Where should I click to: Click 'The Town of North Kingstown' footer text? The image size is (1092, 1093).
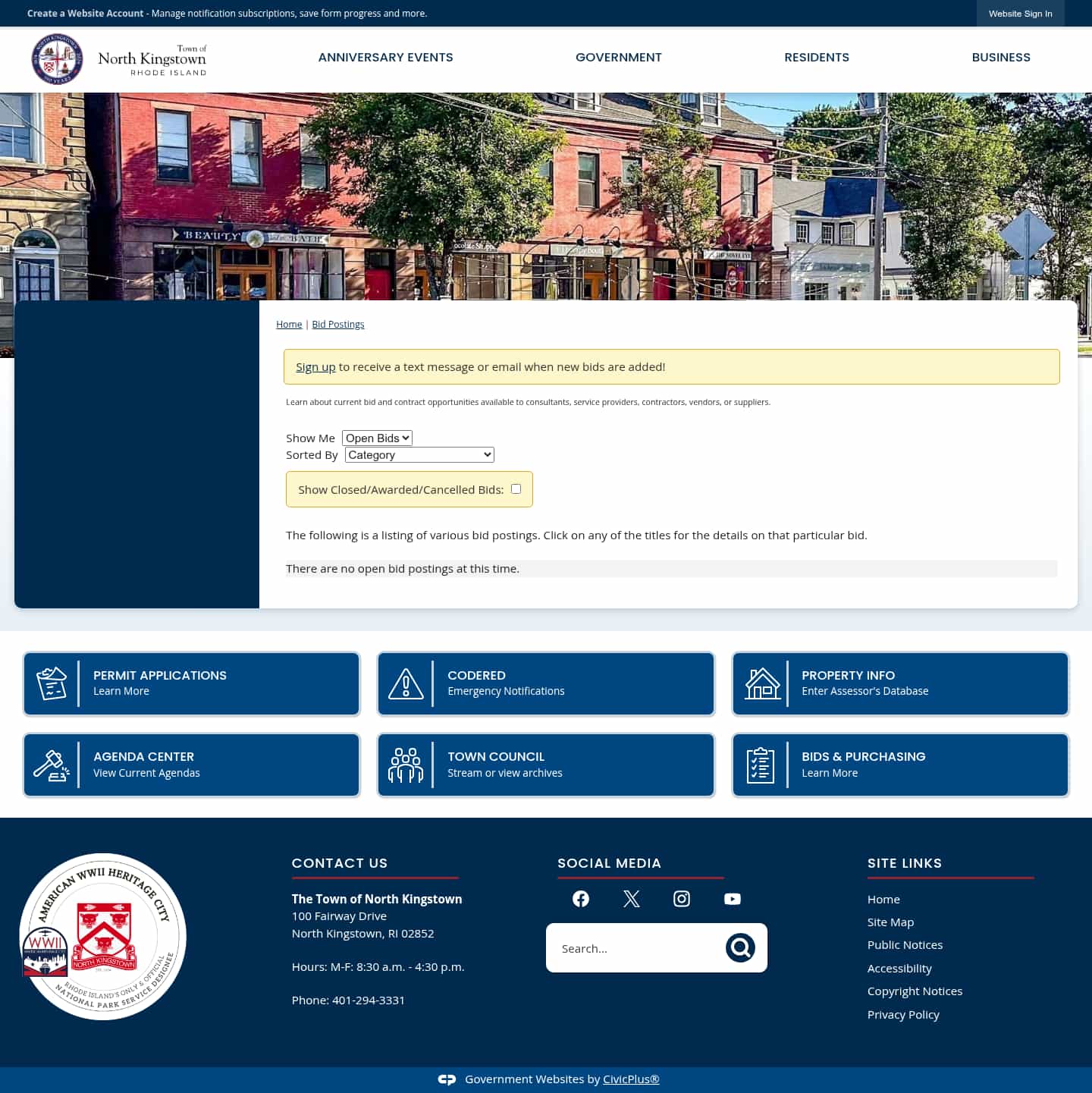click(x=377, y=899)
